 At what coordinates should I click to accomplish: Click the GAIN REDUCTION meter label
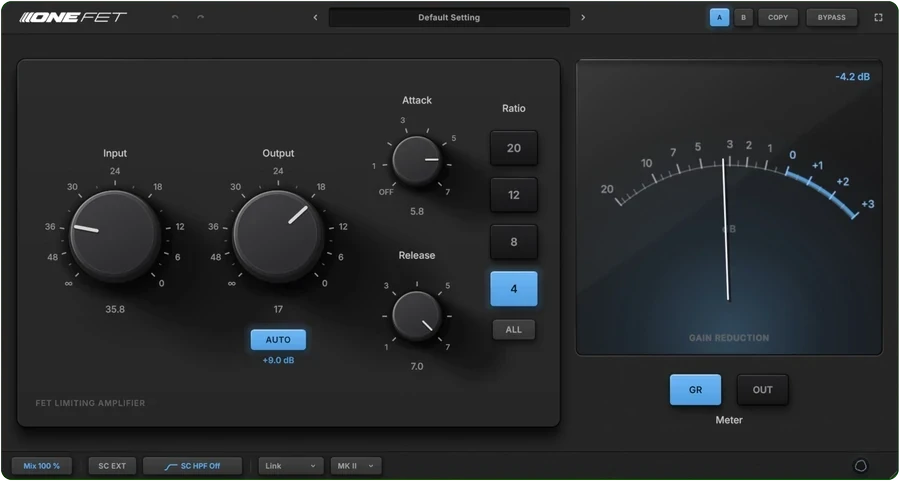[729, 338]
